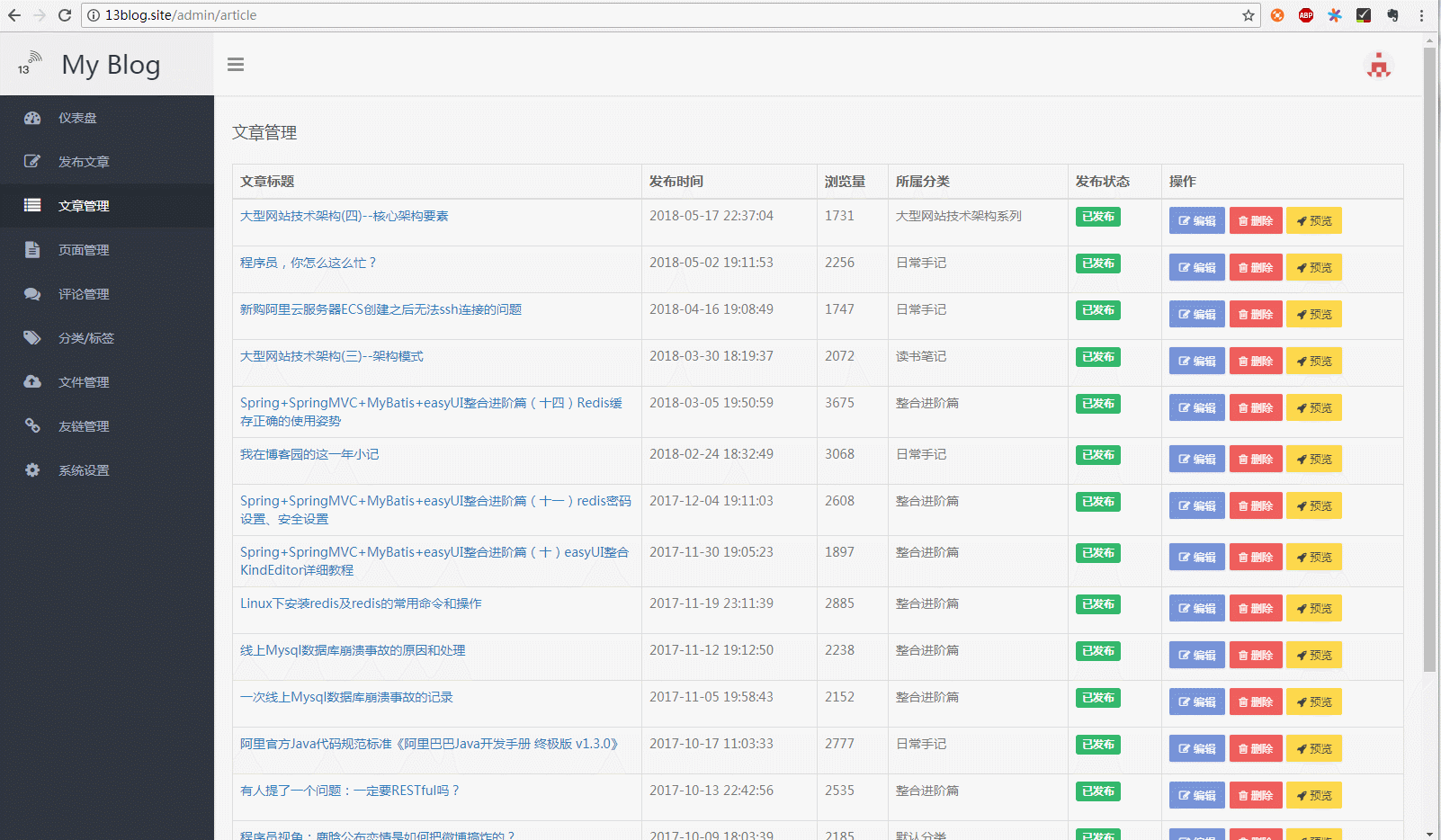Open article link 大型网站技术架构(三)--架构模式
Image resolution: width=1441 pixels, height=840 pixels.
point(331,356)
